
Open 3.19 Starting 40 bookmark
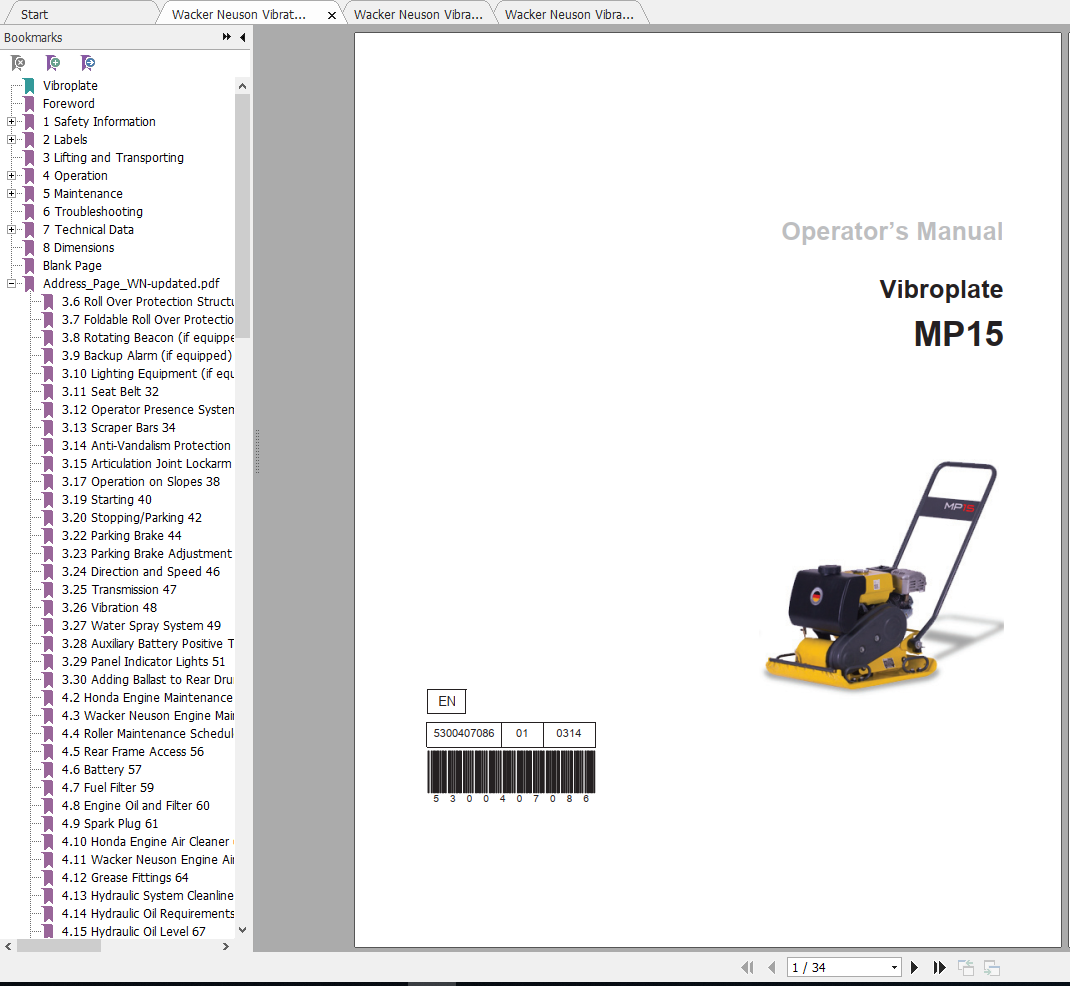coord(107,499)
